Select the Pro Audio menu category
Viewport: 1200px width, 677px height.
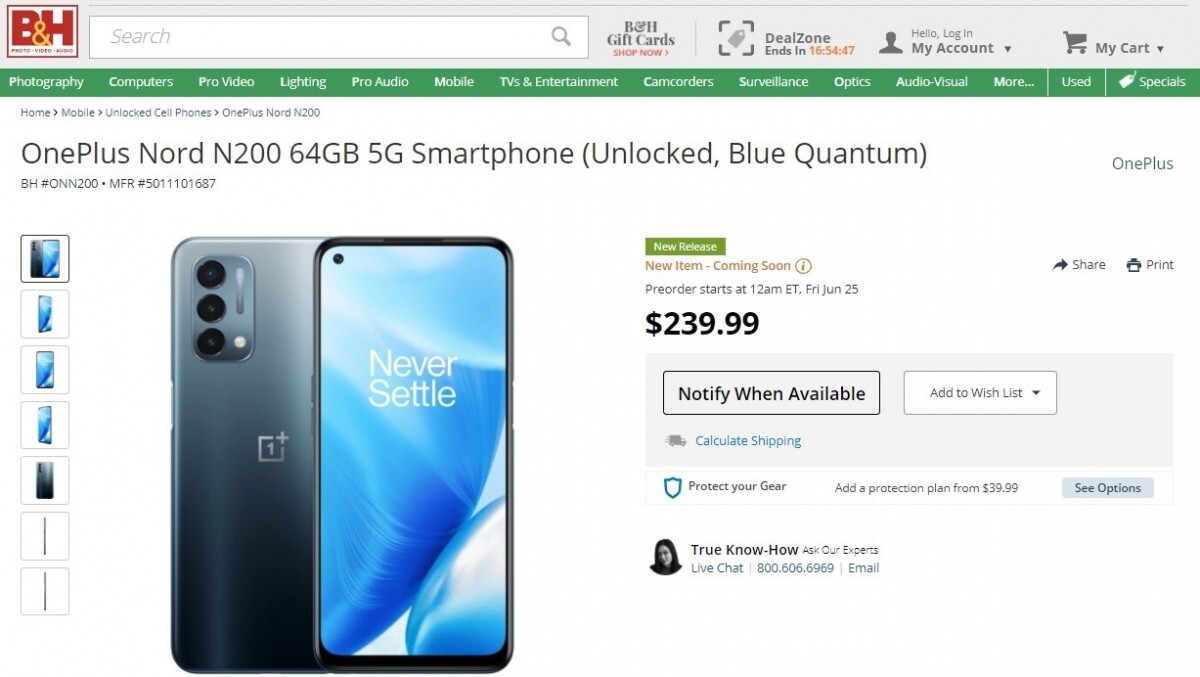[x=380, y=82]
